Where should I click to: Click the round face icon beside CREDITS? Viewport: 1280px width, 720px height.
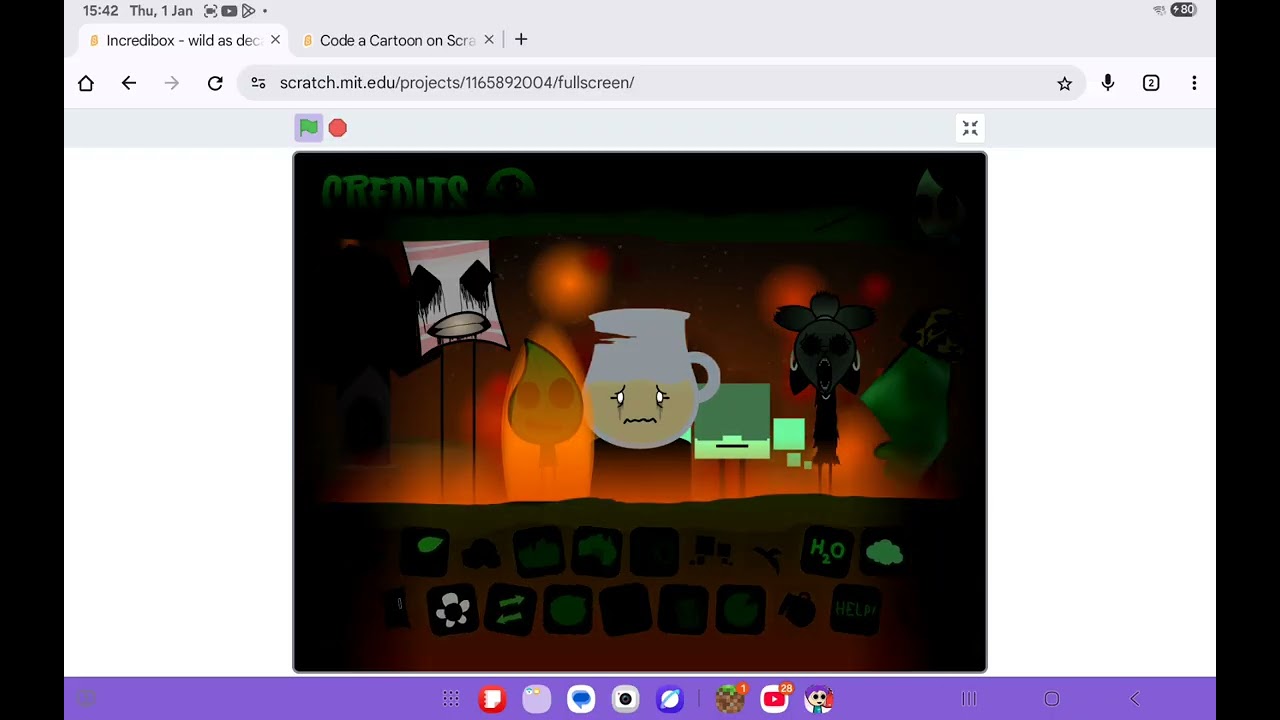pyautogui.click(x=510, y=186)
